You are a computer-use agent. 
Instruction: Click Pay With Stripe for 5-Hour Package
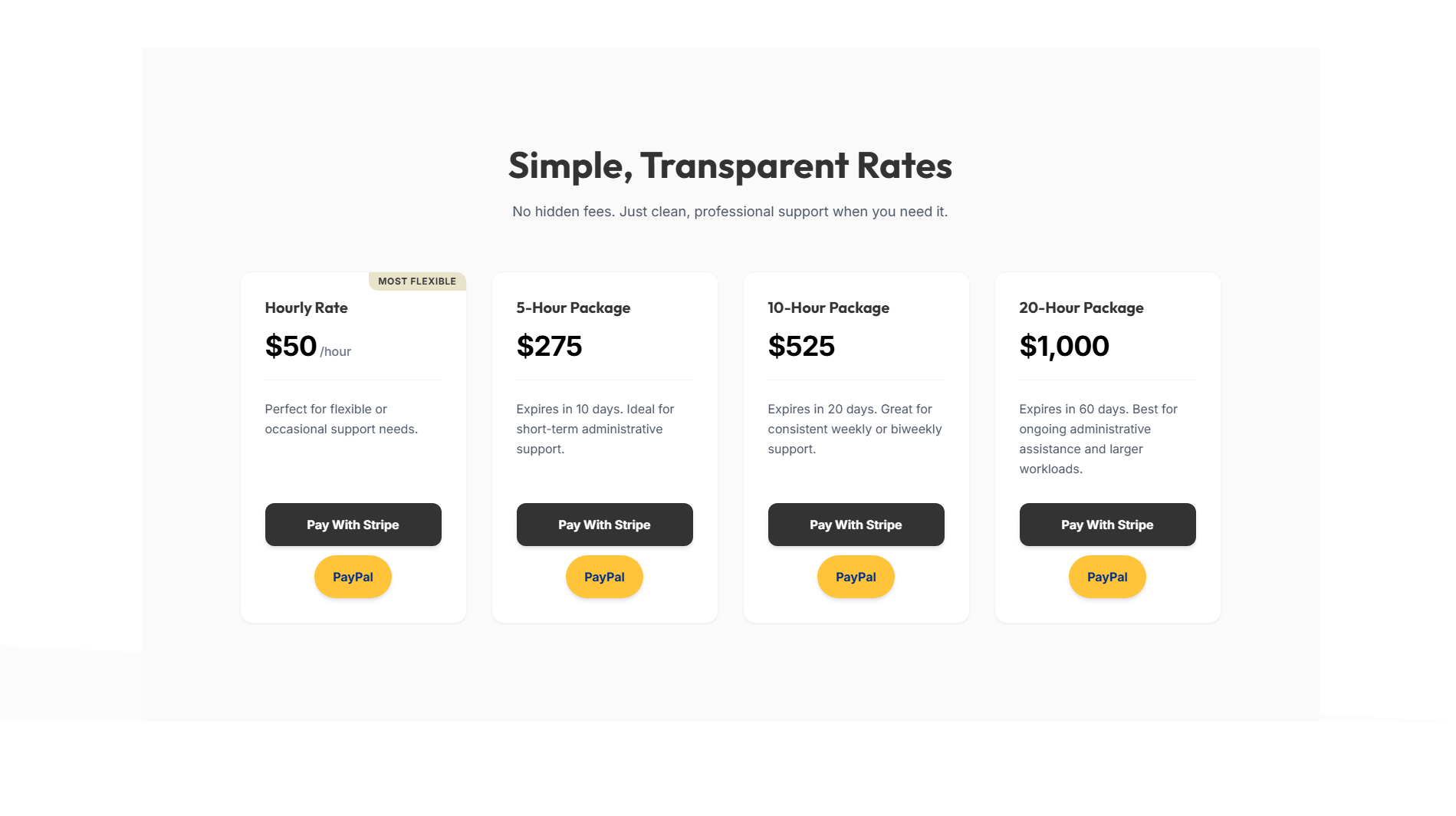tap(604, 525)
